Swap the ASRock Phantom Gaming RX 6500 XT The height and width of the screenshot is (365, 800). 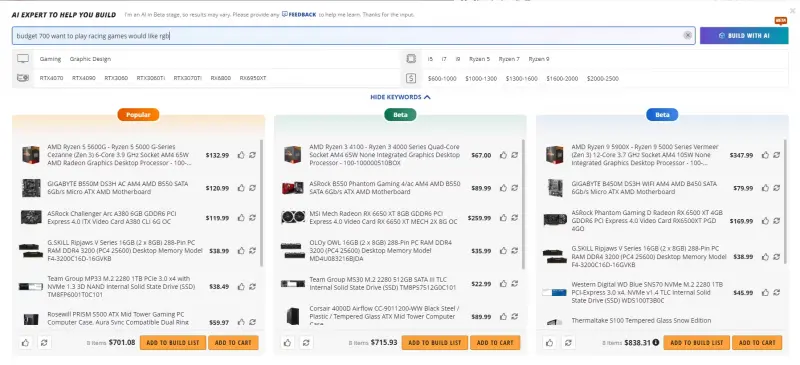pos(777,221)
